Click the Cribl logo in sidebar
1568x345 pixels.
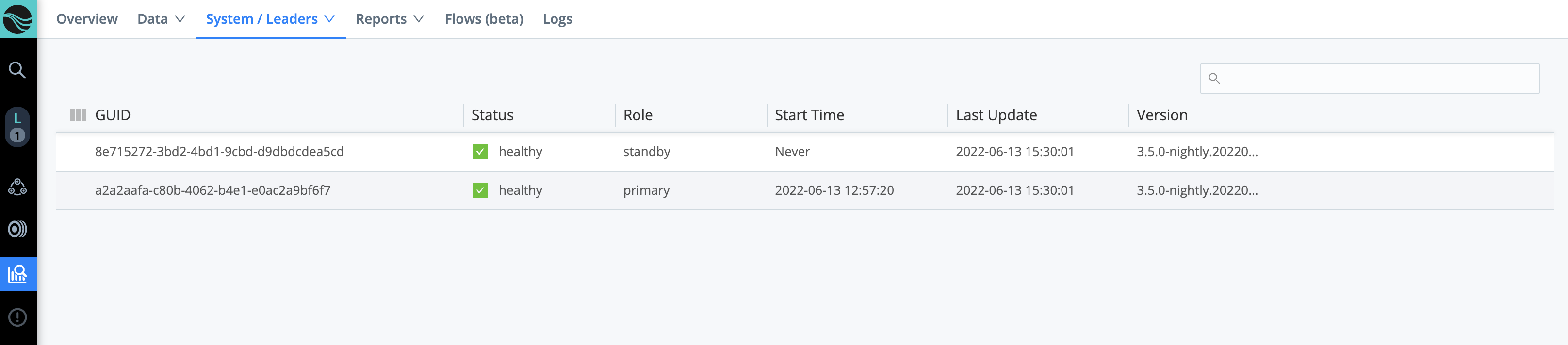click(x=18, y=18)
